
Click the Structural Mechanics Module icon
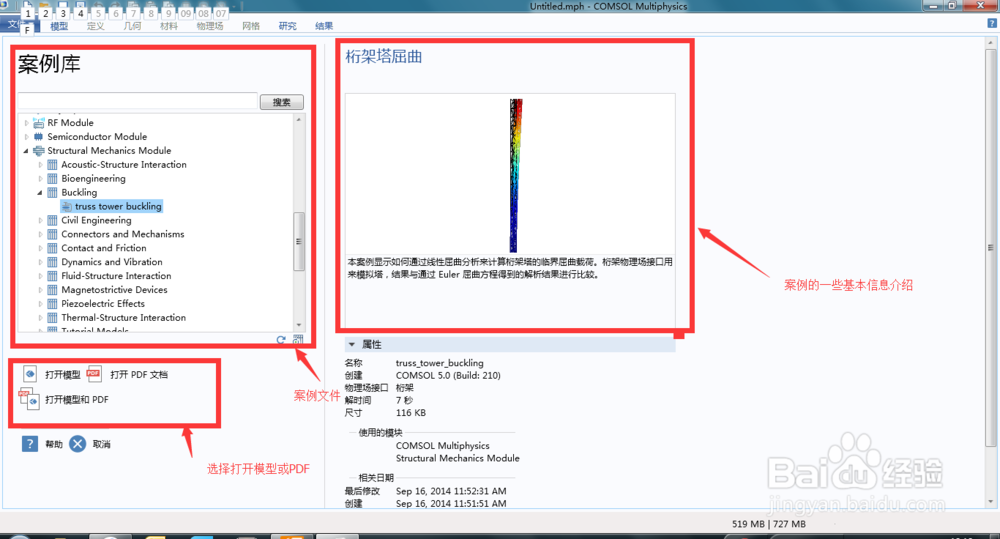[x=39, y=151]
